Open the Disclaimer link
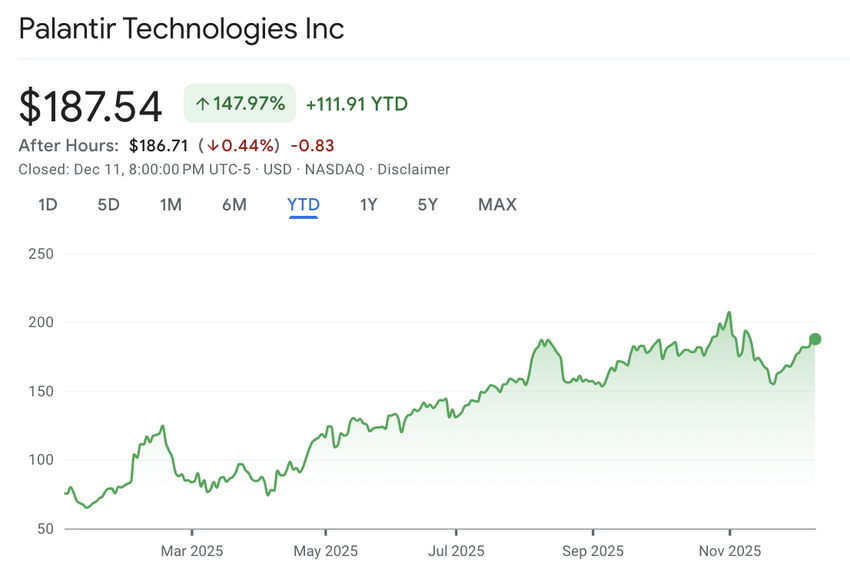The image size is (850, 576). [x=413, y=170]
